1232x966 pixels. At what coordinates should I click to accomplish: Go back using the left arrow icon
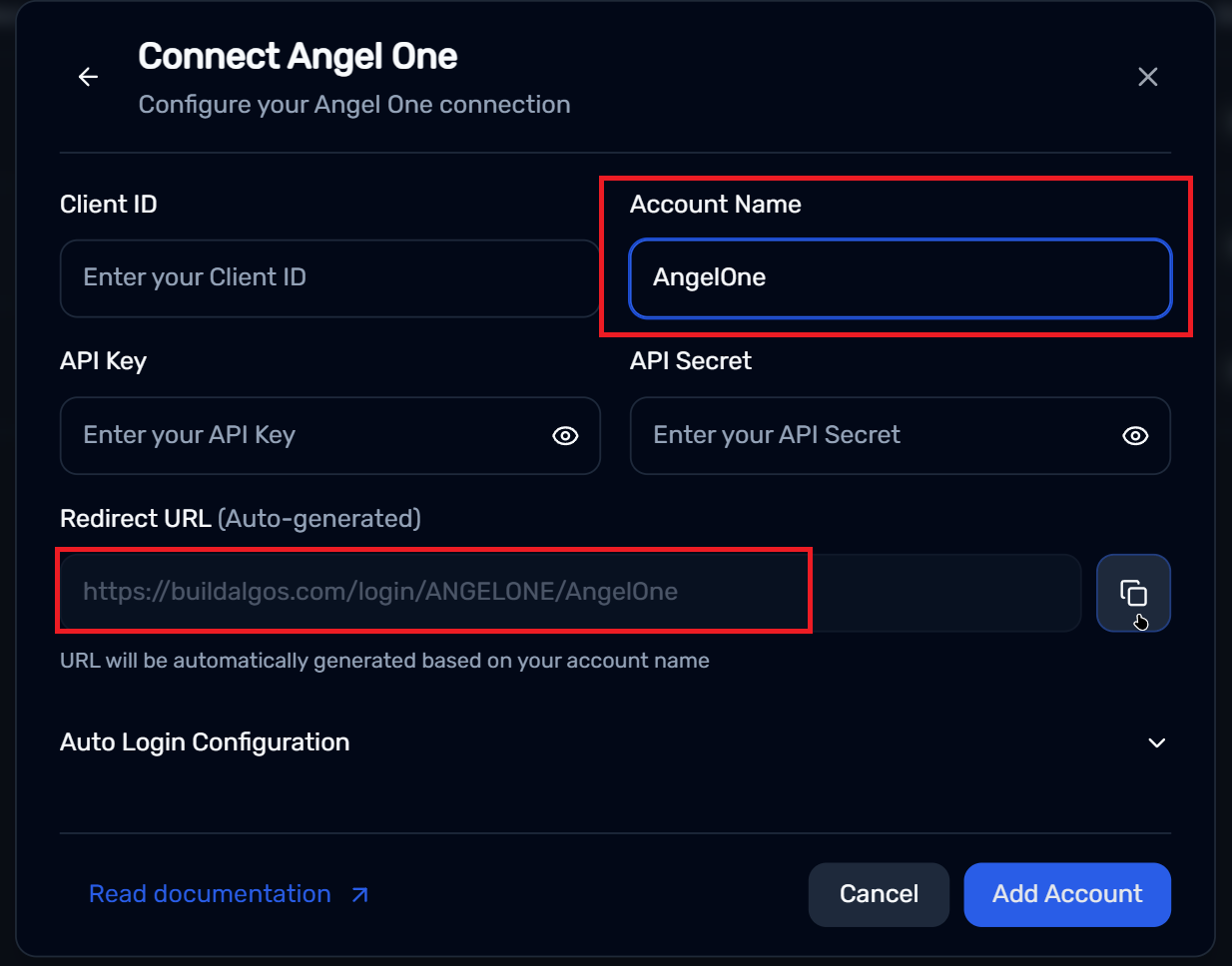coord(88,77)
